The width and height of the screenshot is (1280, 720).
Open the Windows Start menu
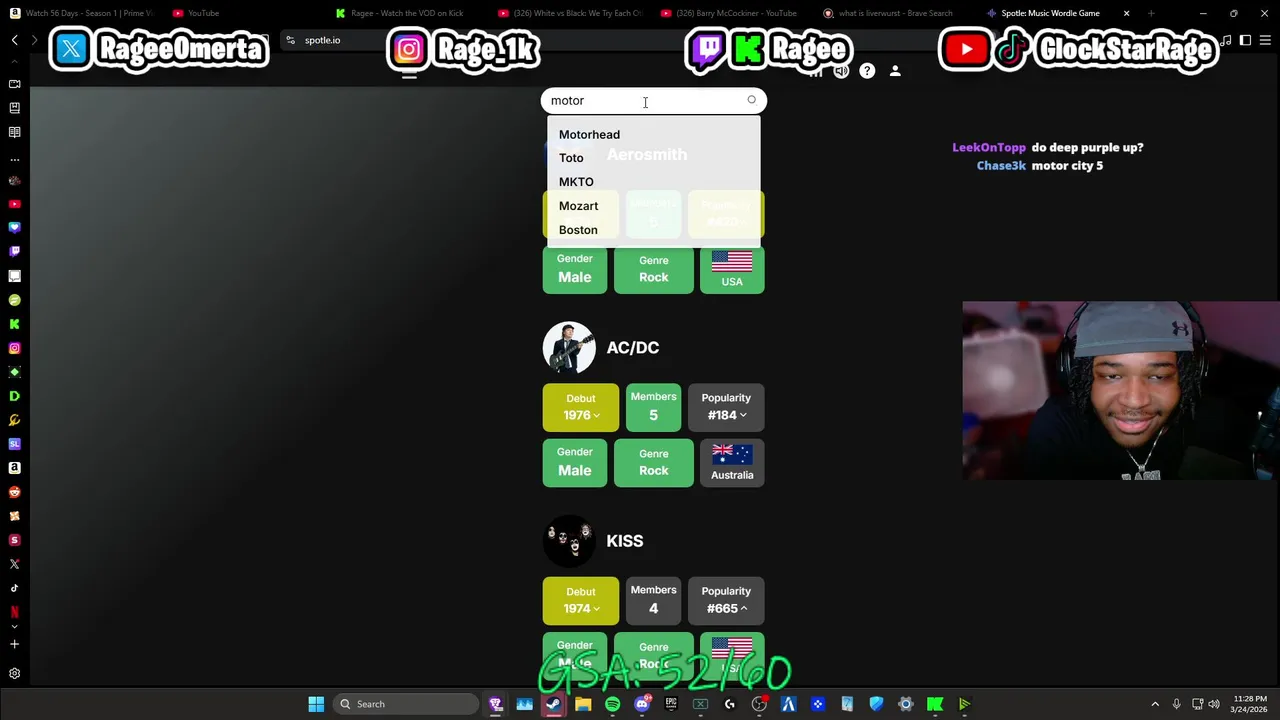[x=316, y=704]
